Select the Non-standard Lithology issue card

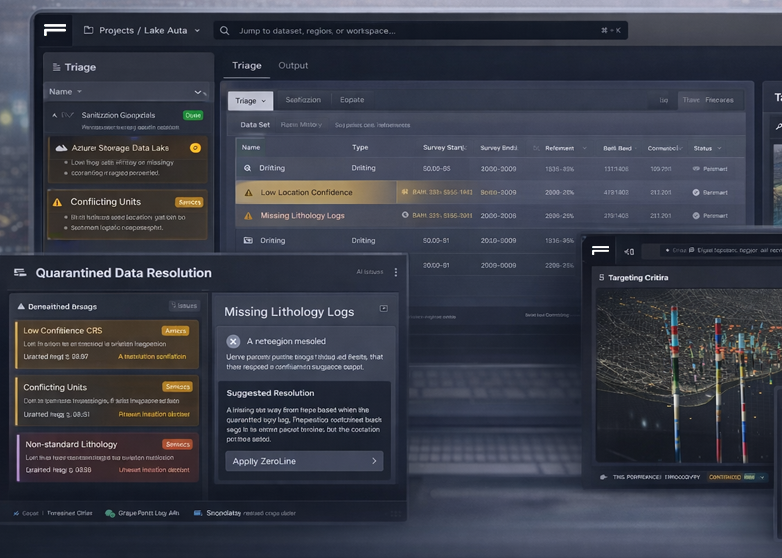(x=108, y=457)
